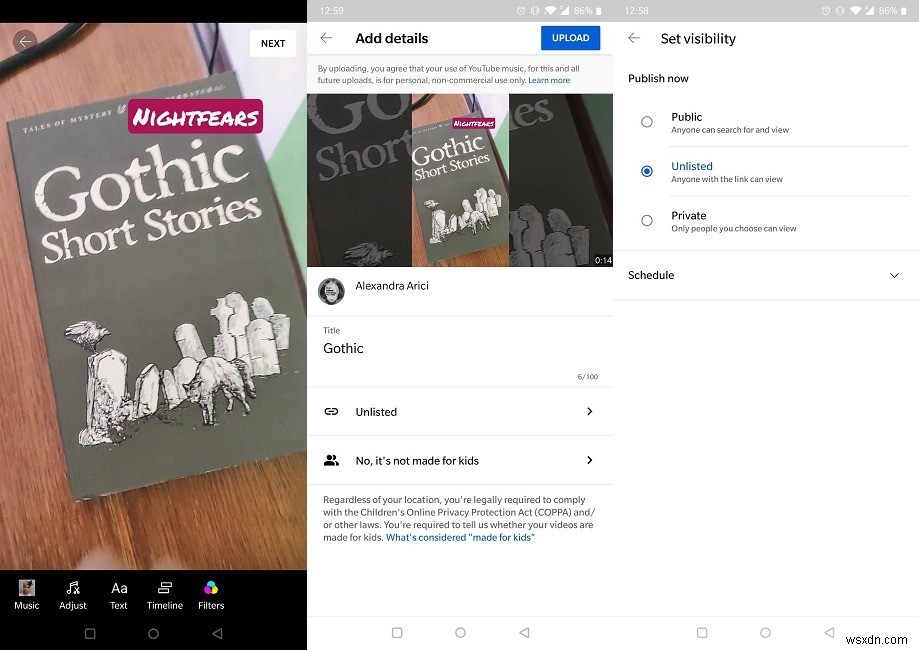Tap back triangle on Set visibility navigation bar
Image resolution: width=919 pixels, height=650 pixels.
pyautogui.click(x=829, y=633)
